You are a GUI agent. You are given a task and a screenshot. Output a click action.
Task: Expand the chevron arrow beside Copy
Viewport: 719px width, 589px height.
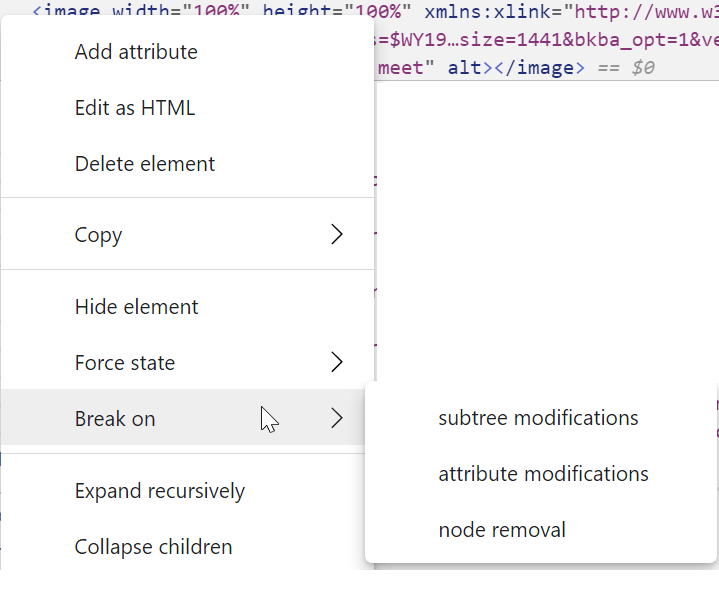point(337,234)
